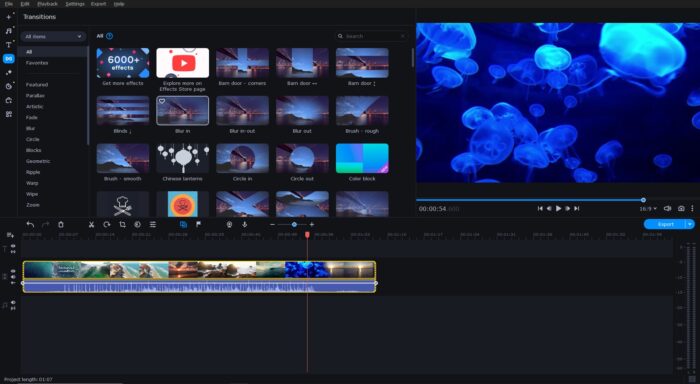Open the Sounds music-note sidebar icon

pos(8,31)
